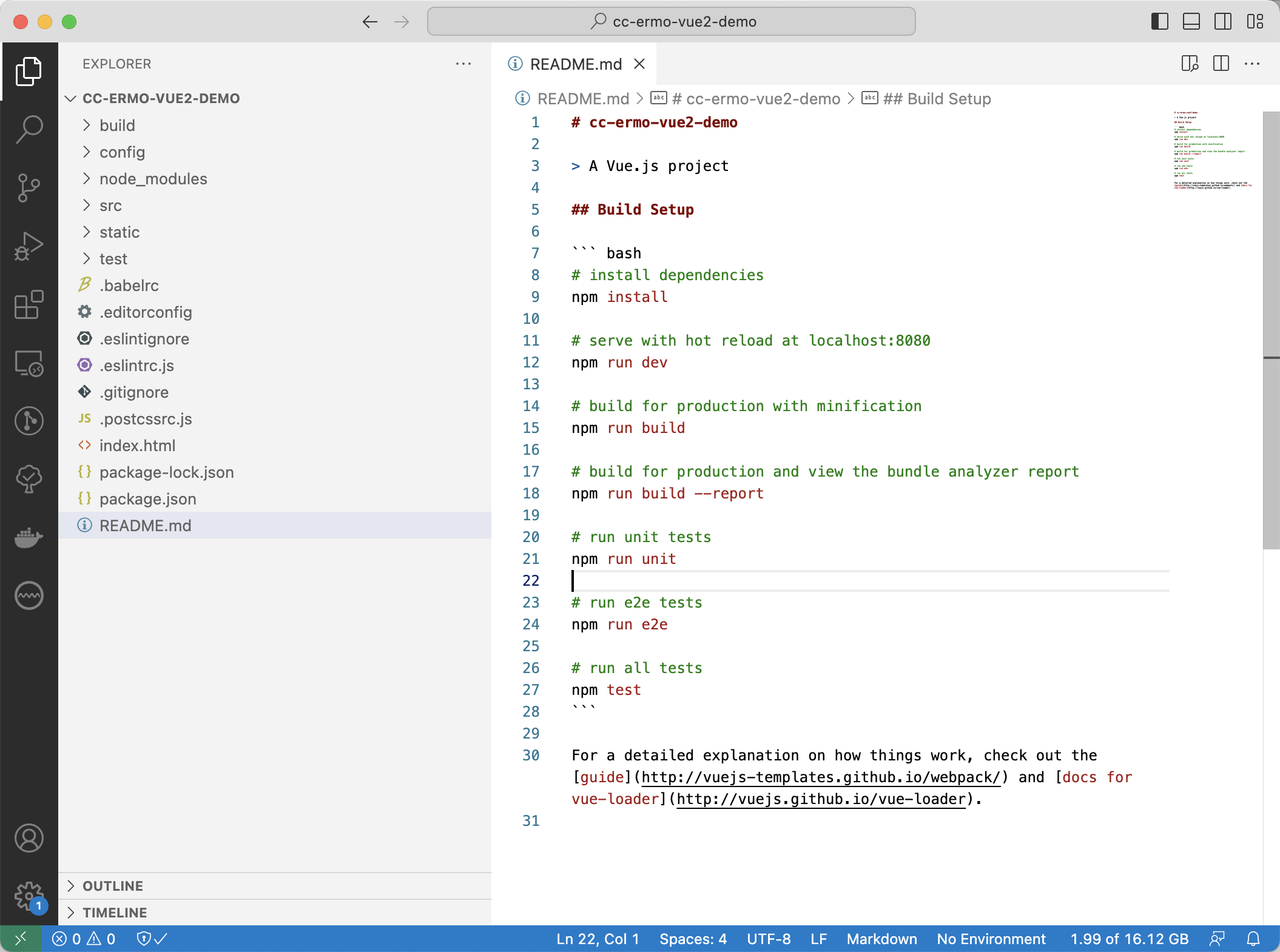Click the command center search field
Image resolution: width=1280 pixels, height=952 pixels.
[672, 22]
